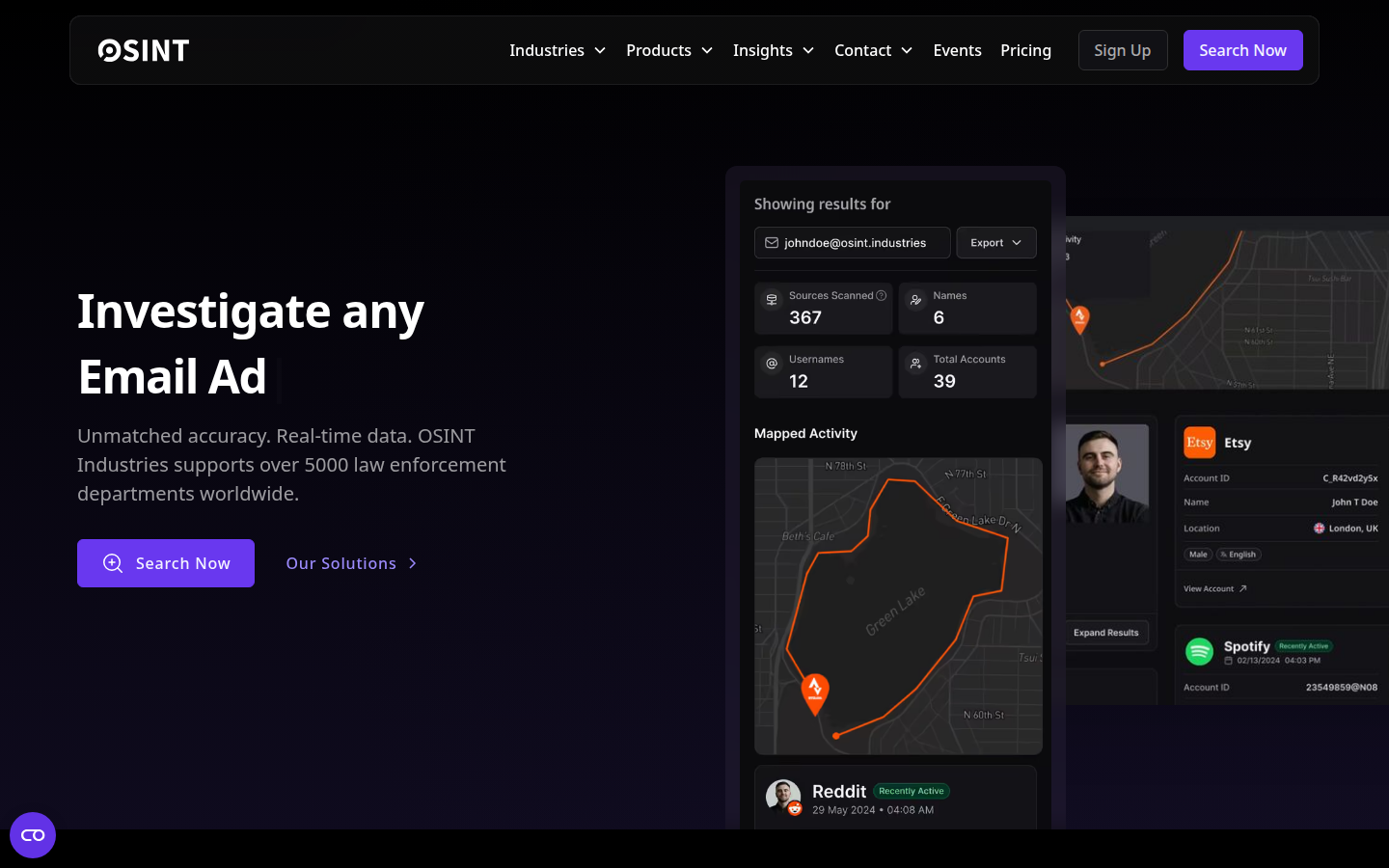Open the purple accessibility widget icon
Screen dimensions: 1389x868
tap(33, 835)
